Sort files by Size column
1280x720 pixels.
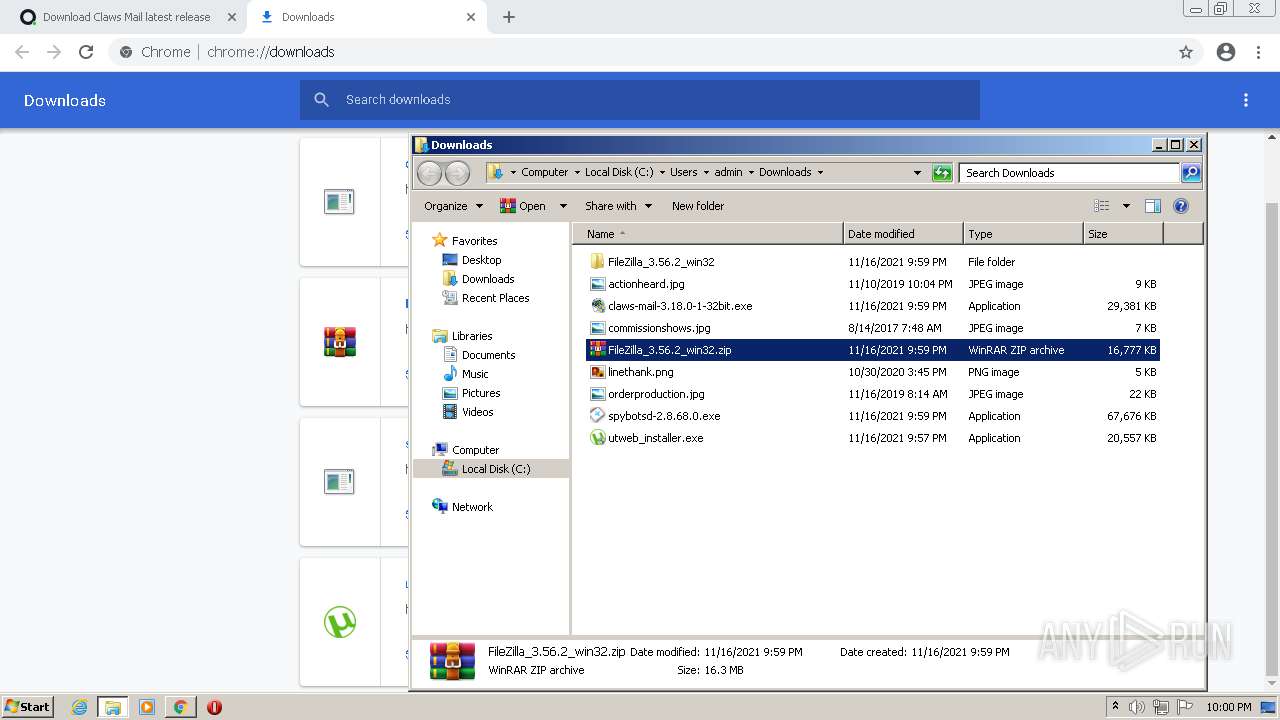click(1123, 234)
